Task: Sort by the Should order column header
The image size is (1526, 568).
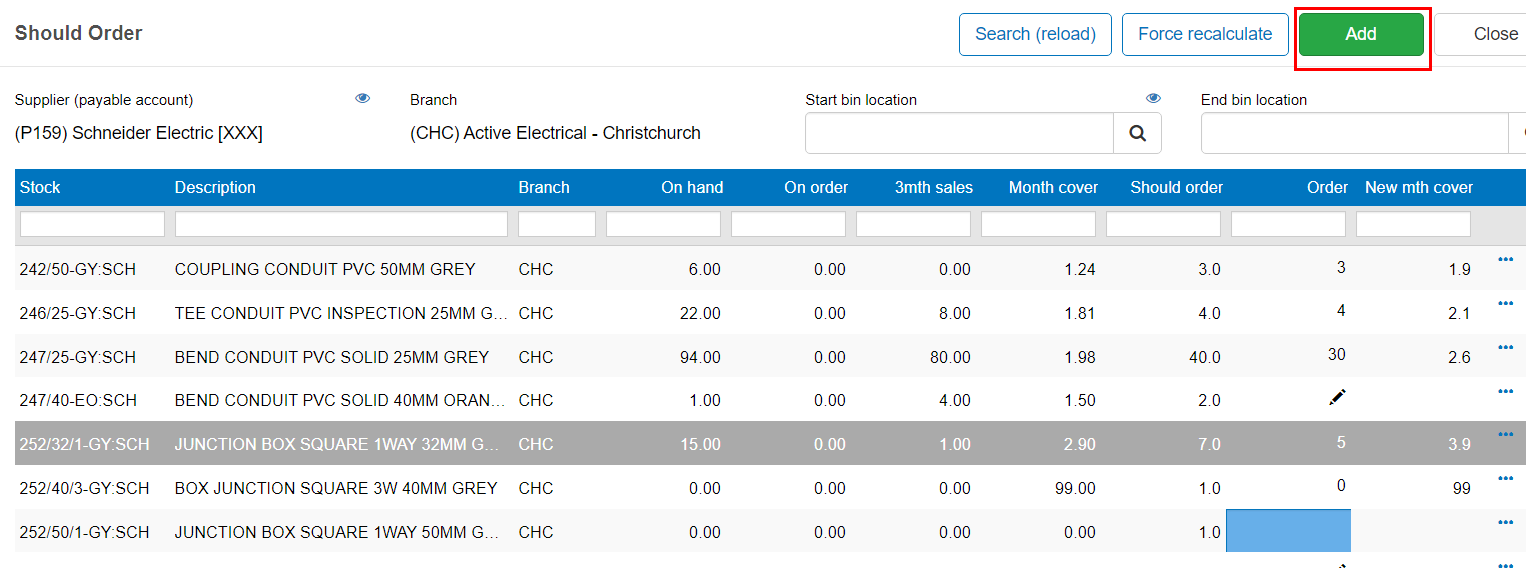Action: [1176, 187]
